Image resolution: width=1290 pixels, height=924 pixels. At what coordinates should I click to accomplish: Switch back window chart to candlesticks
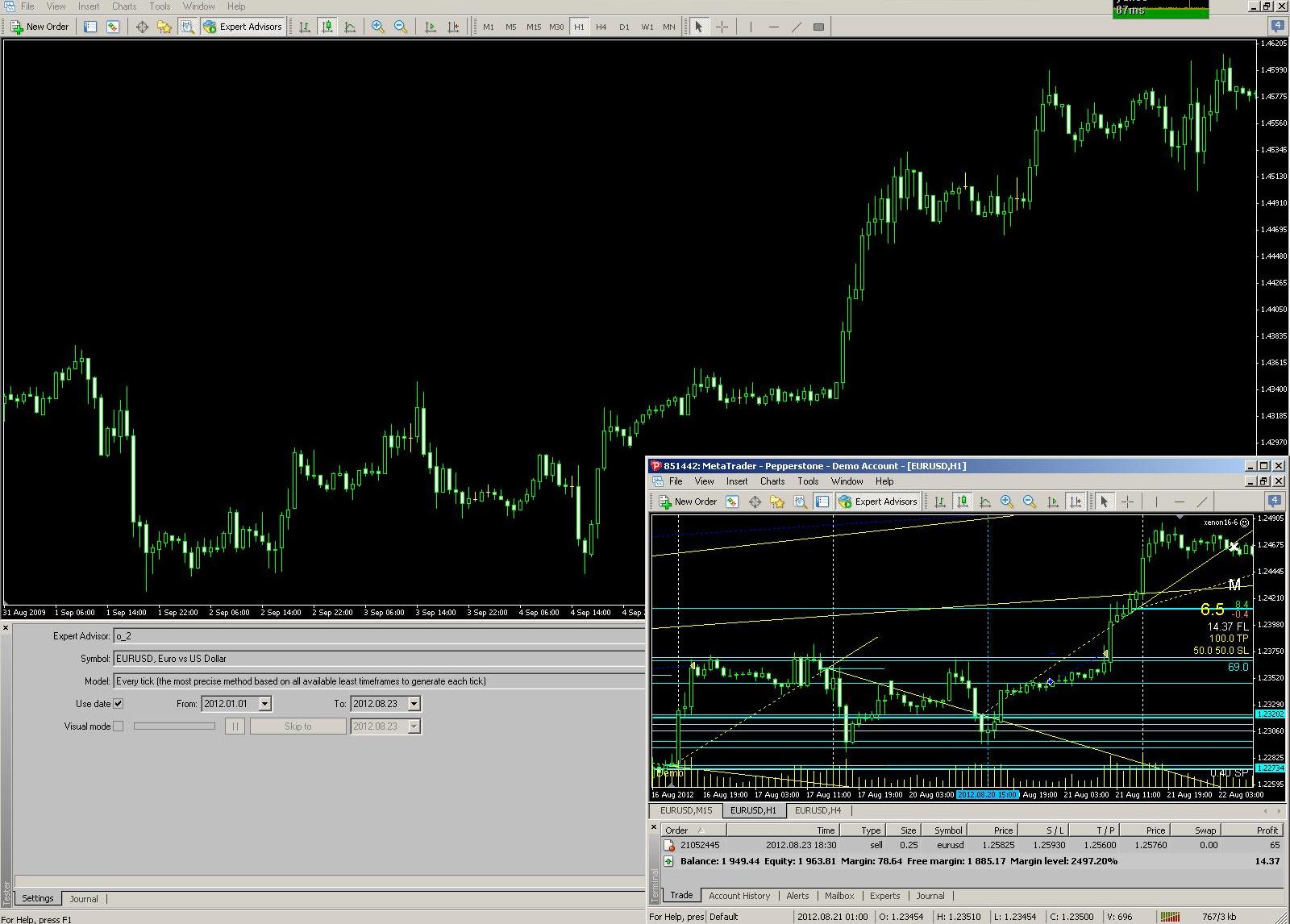pyautogui.click(x=327, y=27)
